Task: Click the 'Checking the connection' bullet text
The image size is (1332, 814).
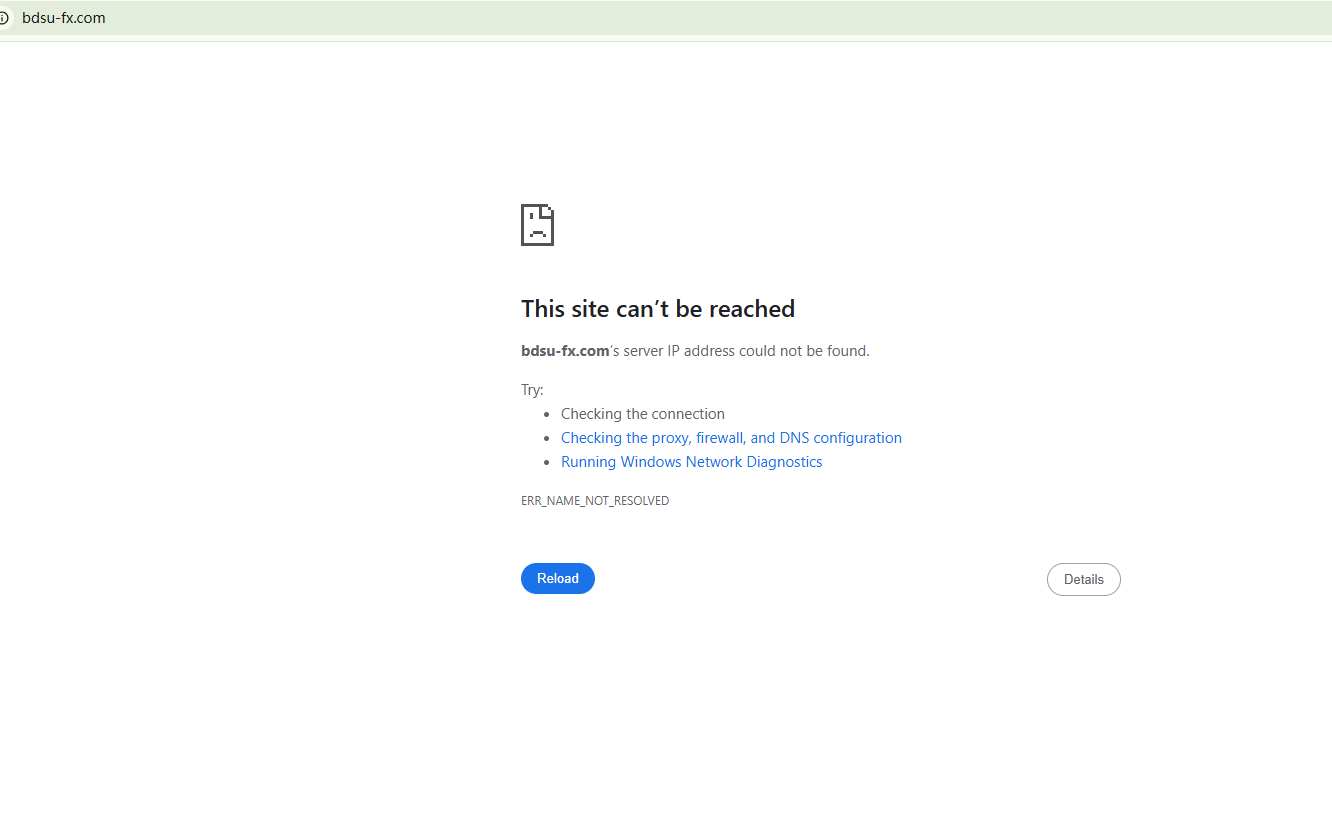Action: point(643,414)
